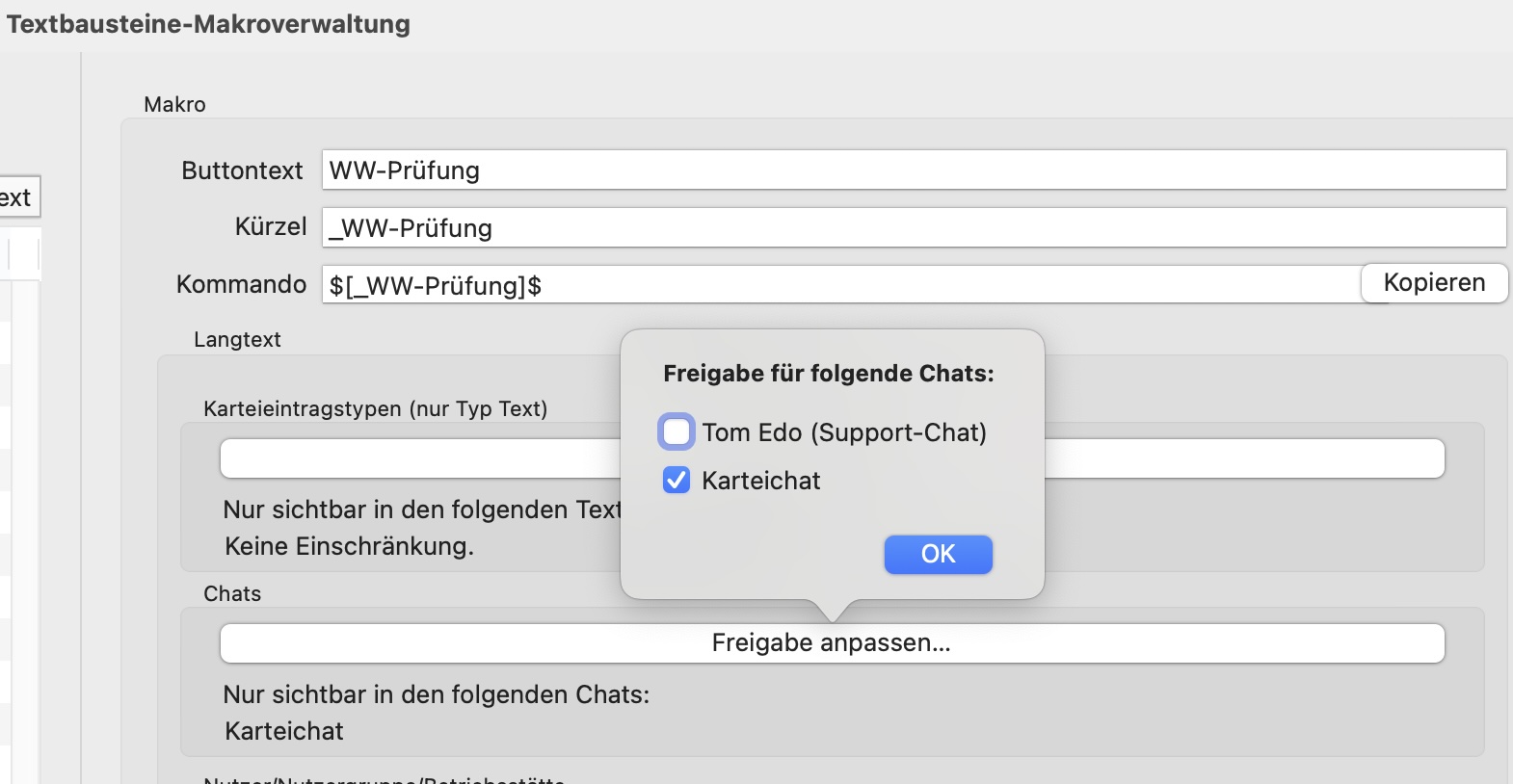Open Freigabe anpassen… under Chats
Viewport: 1513px width, 784px height.
tap(832, 642)
